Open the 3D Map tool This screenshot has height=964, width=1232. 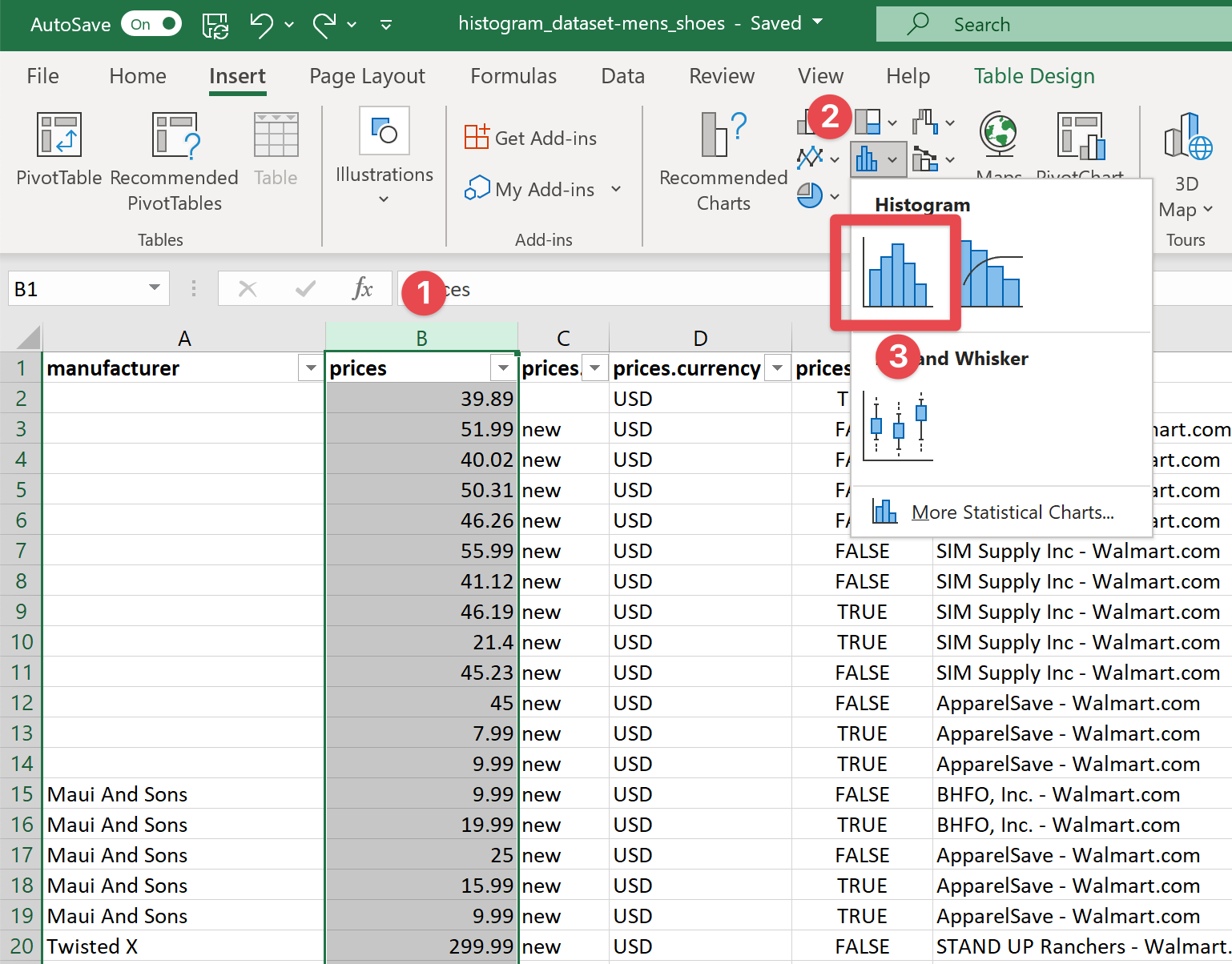[x=1186, y=136]
